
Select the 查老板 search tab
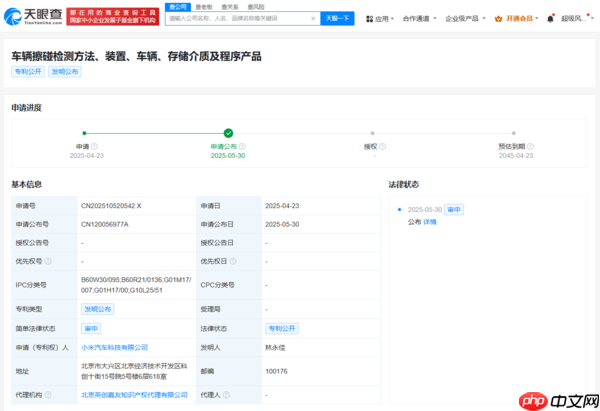(203, 6)
